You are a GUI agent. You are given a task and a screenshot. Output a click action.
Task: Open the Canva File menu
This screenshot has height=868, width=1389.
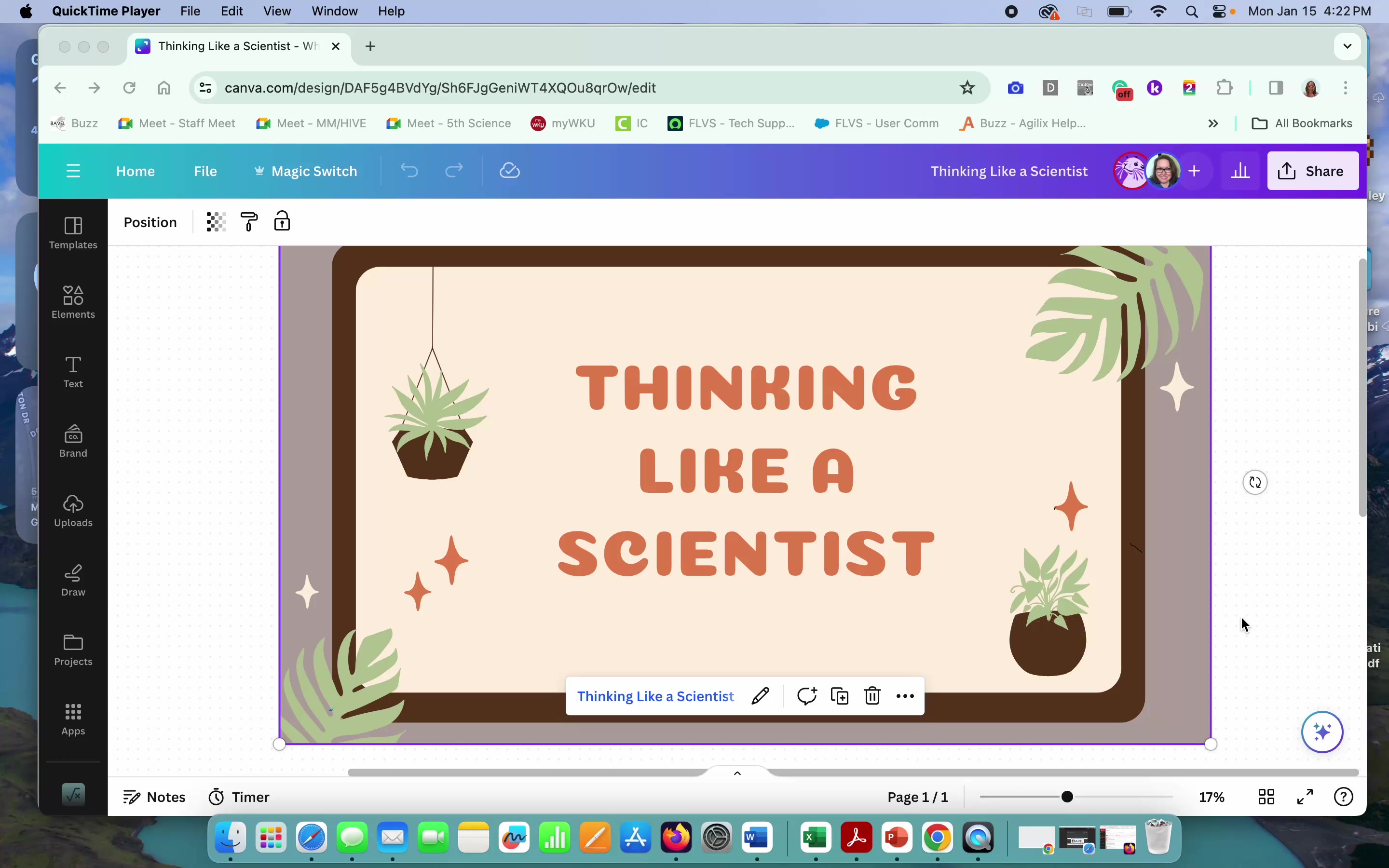point(205,171)
